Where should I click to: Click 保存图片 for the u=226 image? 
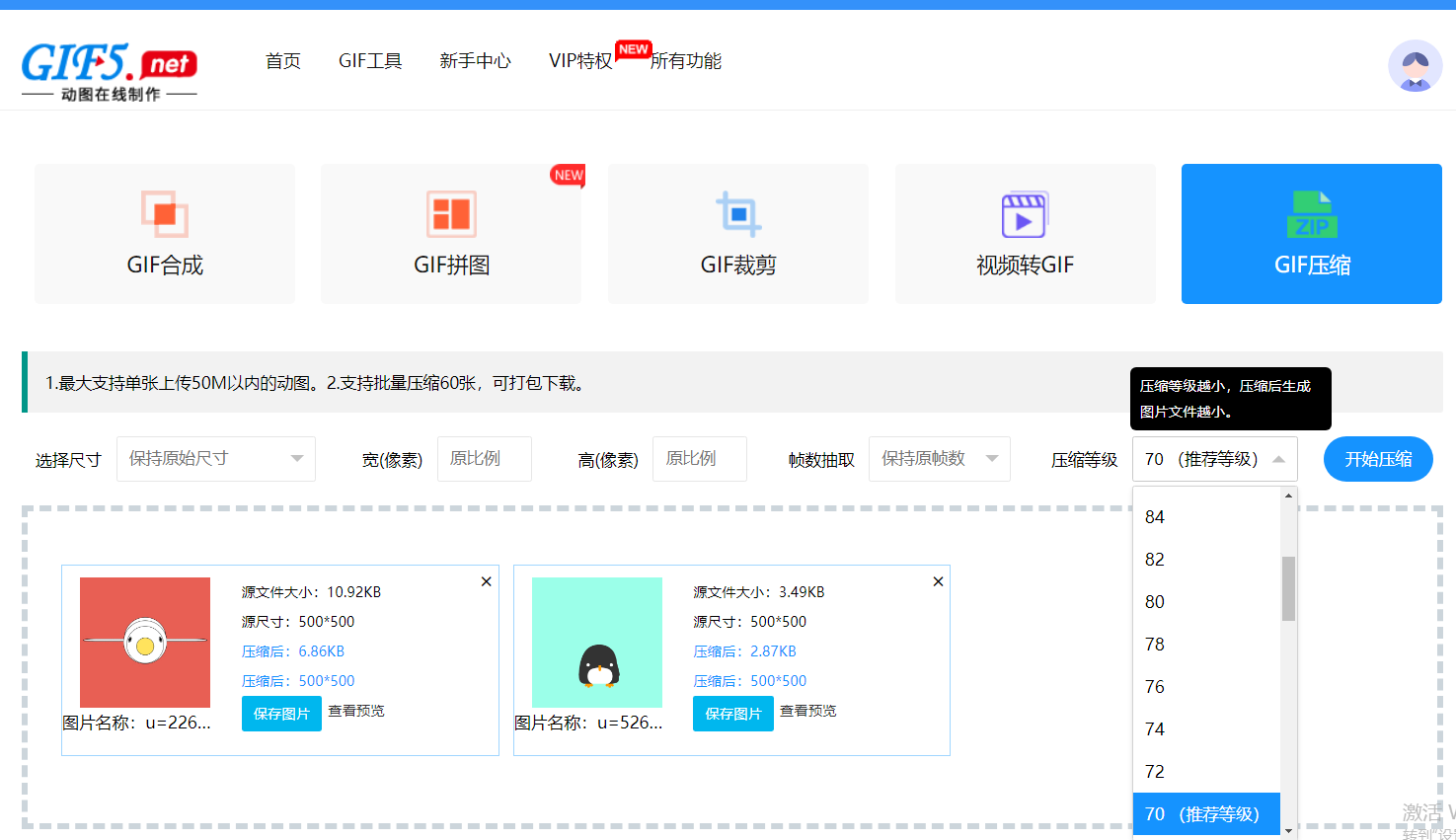pos(281,714)
